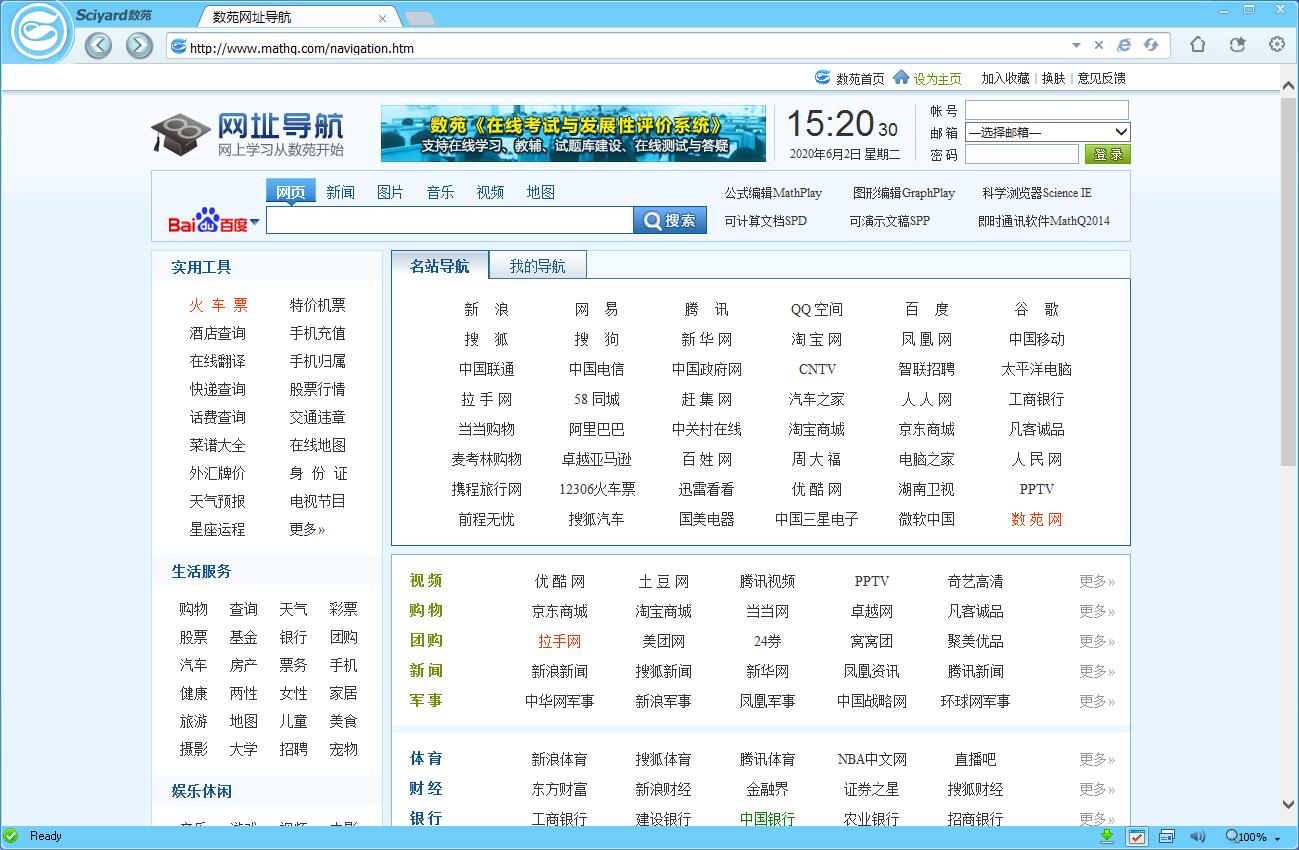Select the 网页 search tab
Image resolution: width=1299 pixels, height=850 pixels.
291,192
